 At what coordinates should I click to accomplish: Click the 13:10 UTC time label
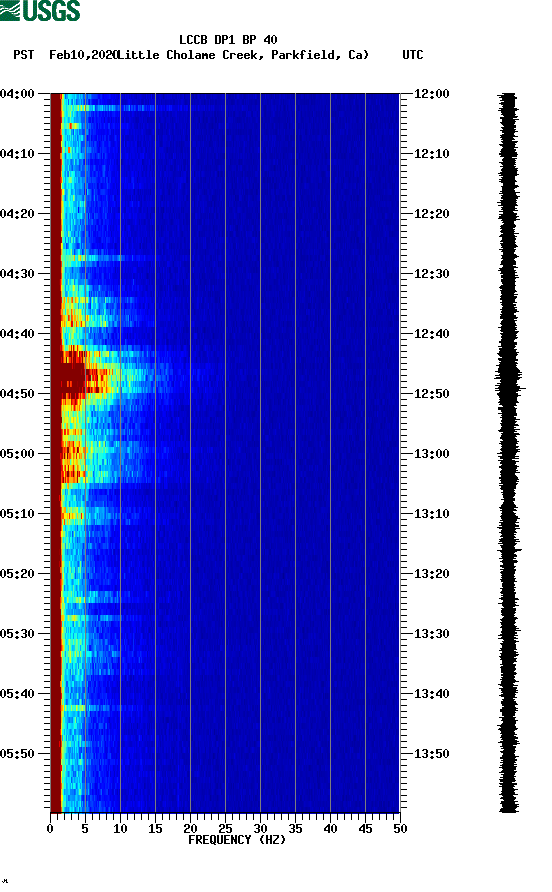tap(432, 514)
